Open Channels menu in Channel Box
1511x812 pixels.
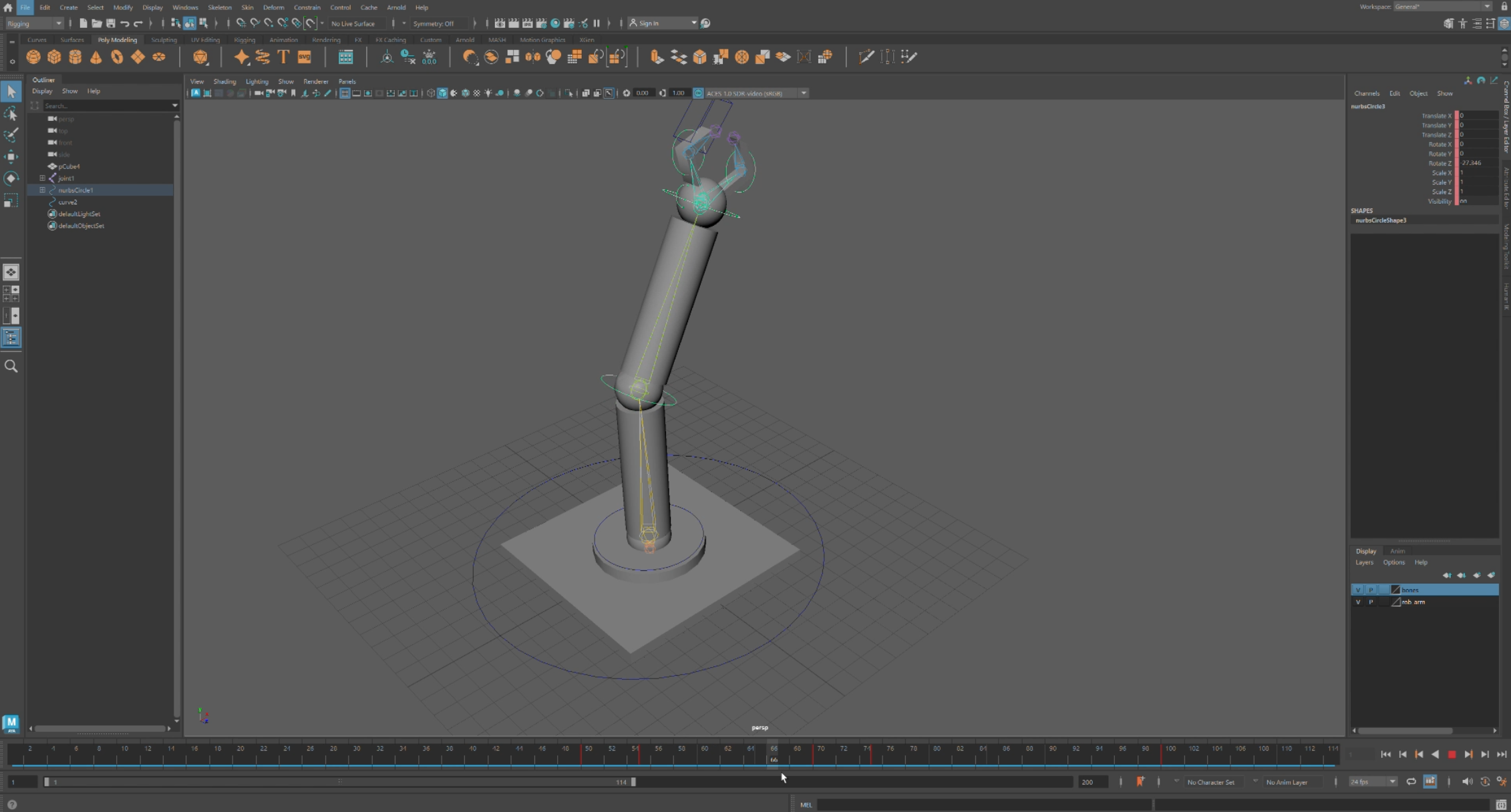point(1366,93)
